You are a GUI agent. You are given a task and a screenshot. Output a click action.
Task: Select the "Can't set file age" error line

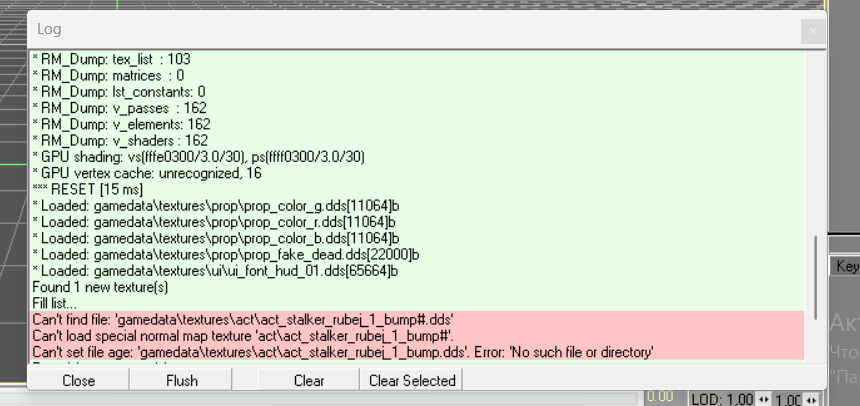coord(416,352)
